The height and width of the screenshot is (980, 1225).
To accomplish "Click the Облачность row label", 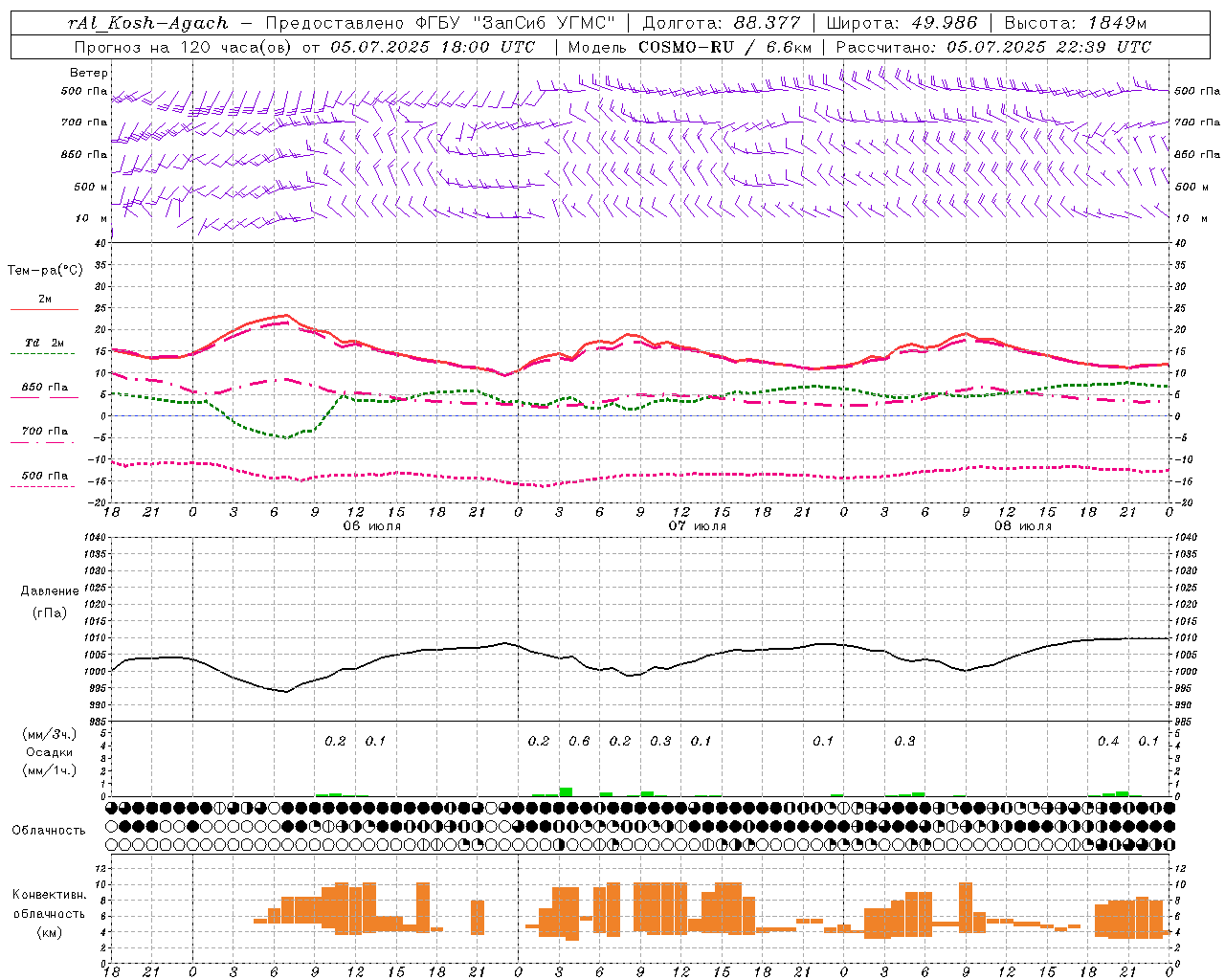I will 49,830.
